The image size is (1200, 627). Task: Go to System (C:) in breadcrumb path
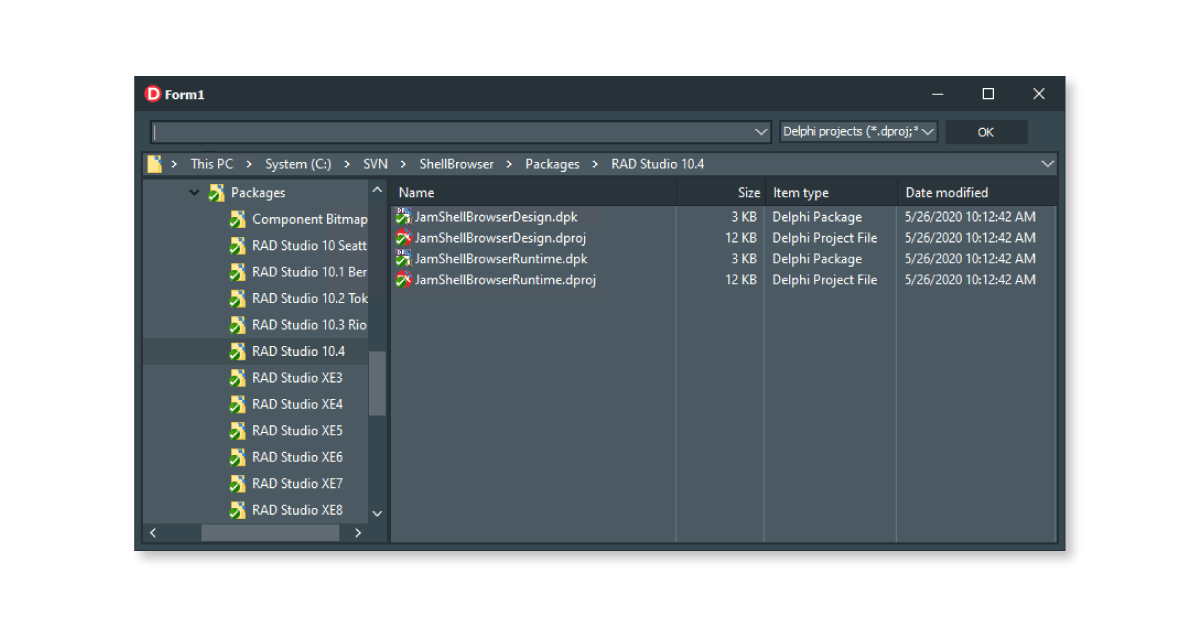tap(298, 164)
